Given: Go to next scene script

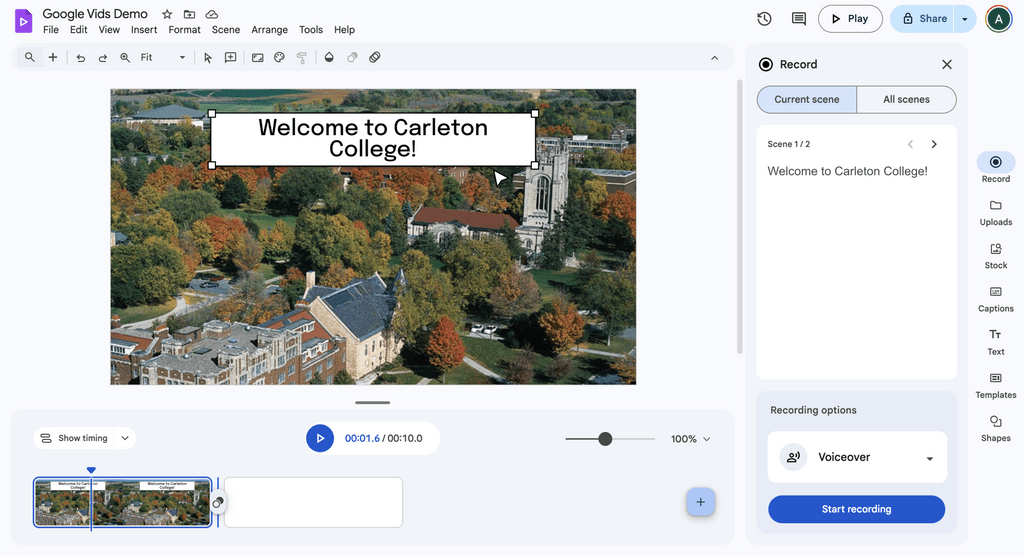Looking at the screenshot, I should click(x=934, y=144).
